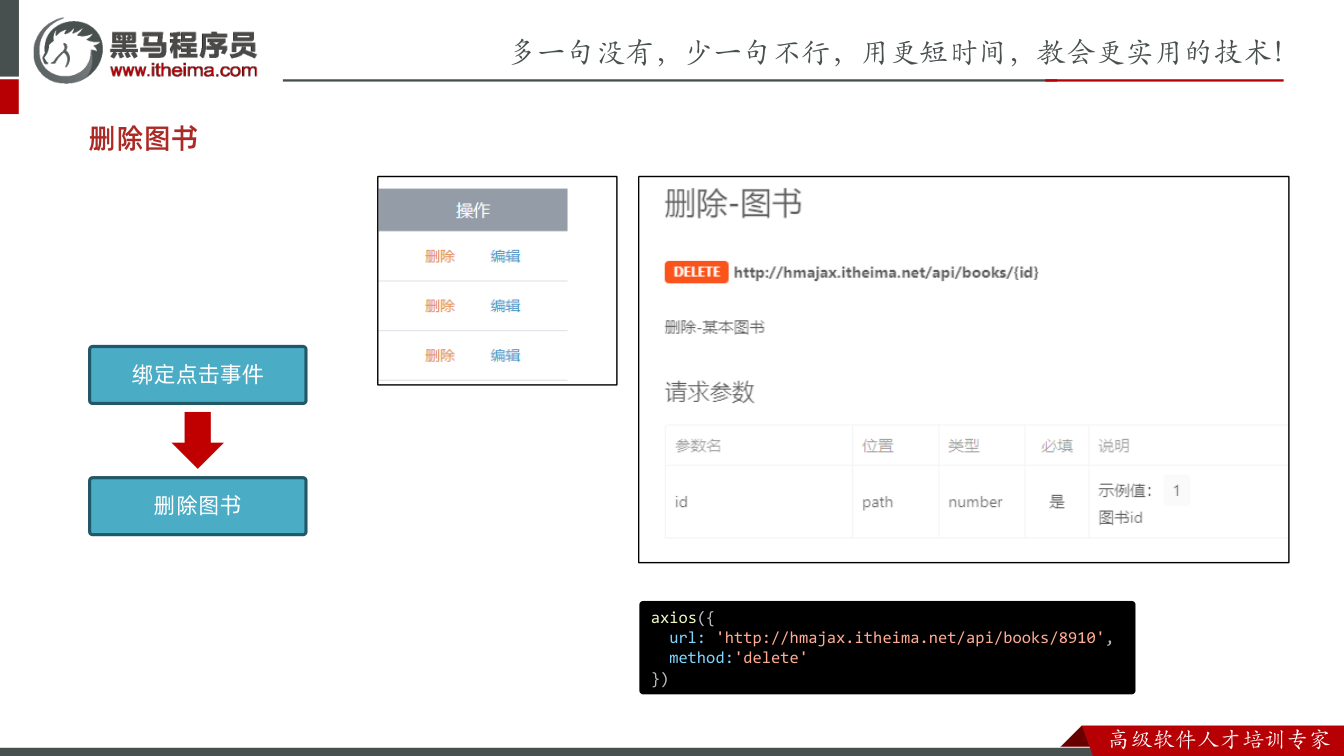
Task: Open the www.itheima.com link
Action: click(x=183, y=70)
